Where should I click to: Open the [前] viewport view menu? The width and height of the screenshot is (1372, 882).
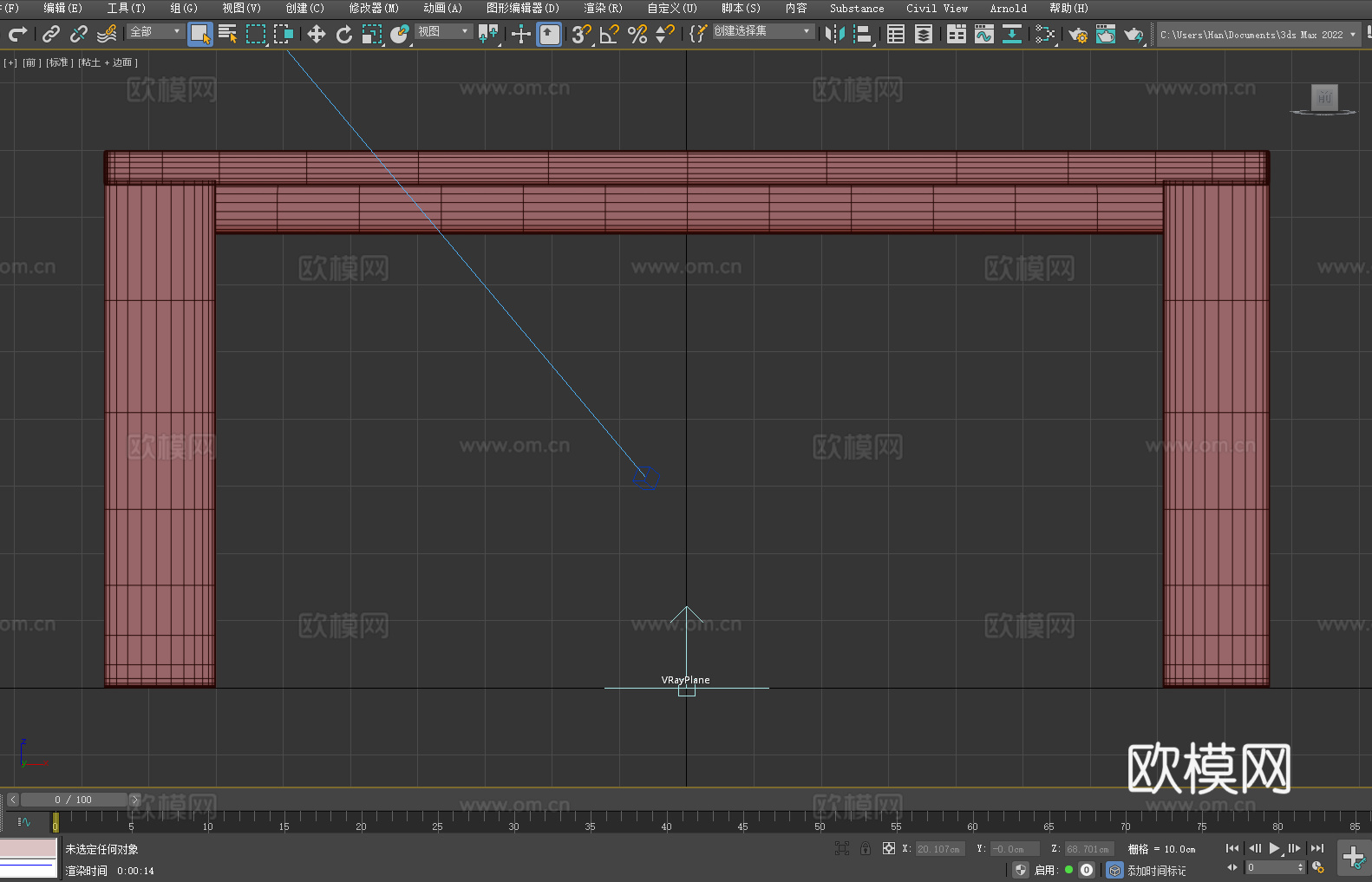pos(31,62)
